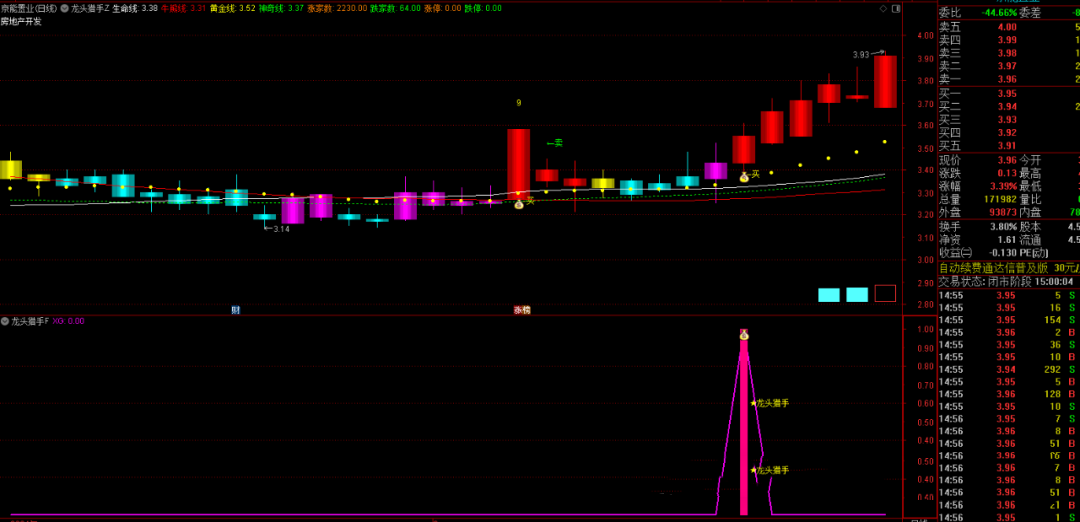Click the 14:55 tick row with volume 154

coord(1008,320)
